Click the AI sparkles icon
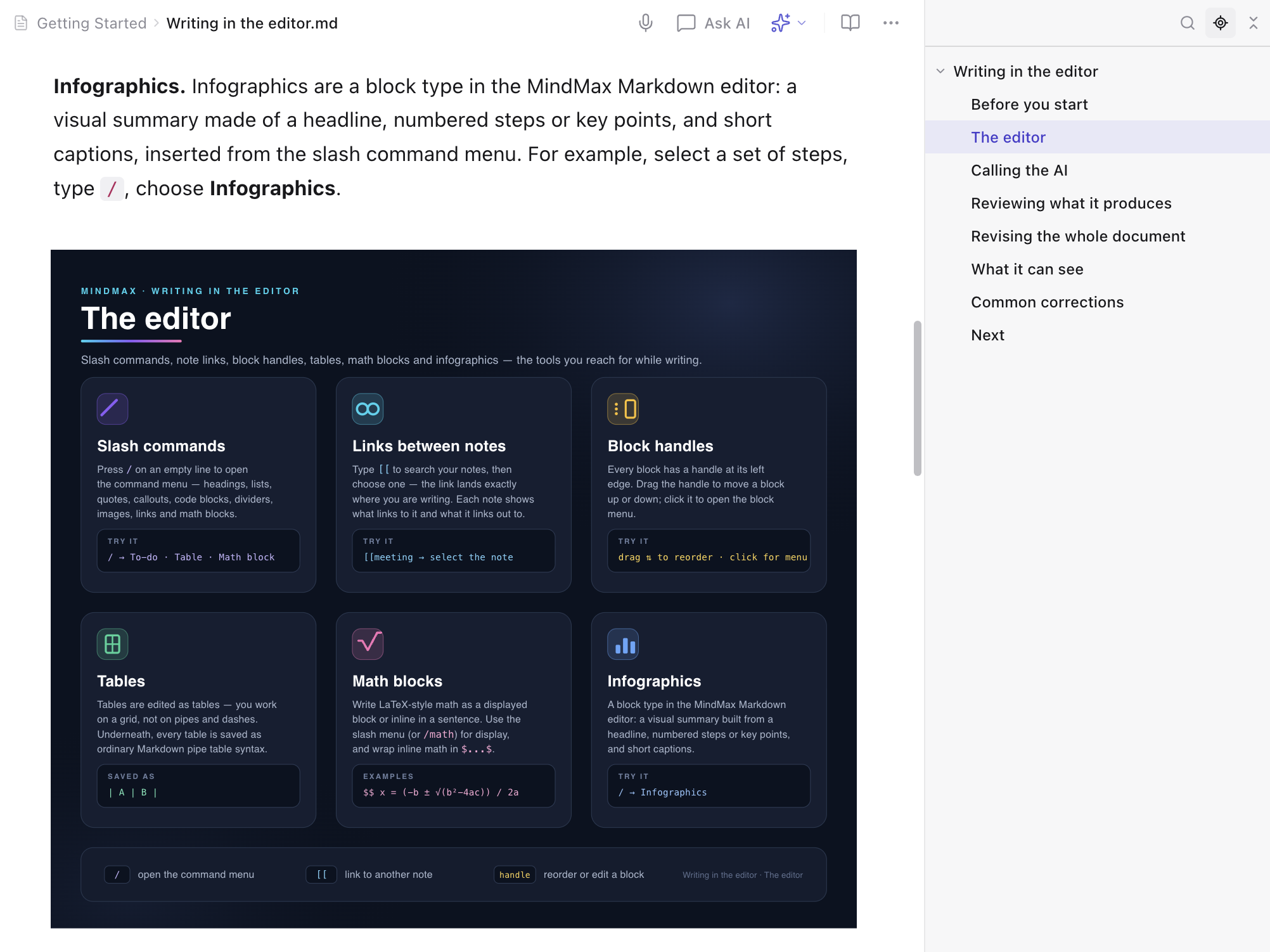The width and height of the screenshot is (1270, 952). (780, 23)
